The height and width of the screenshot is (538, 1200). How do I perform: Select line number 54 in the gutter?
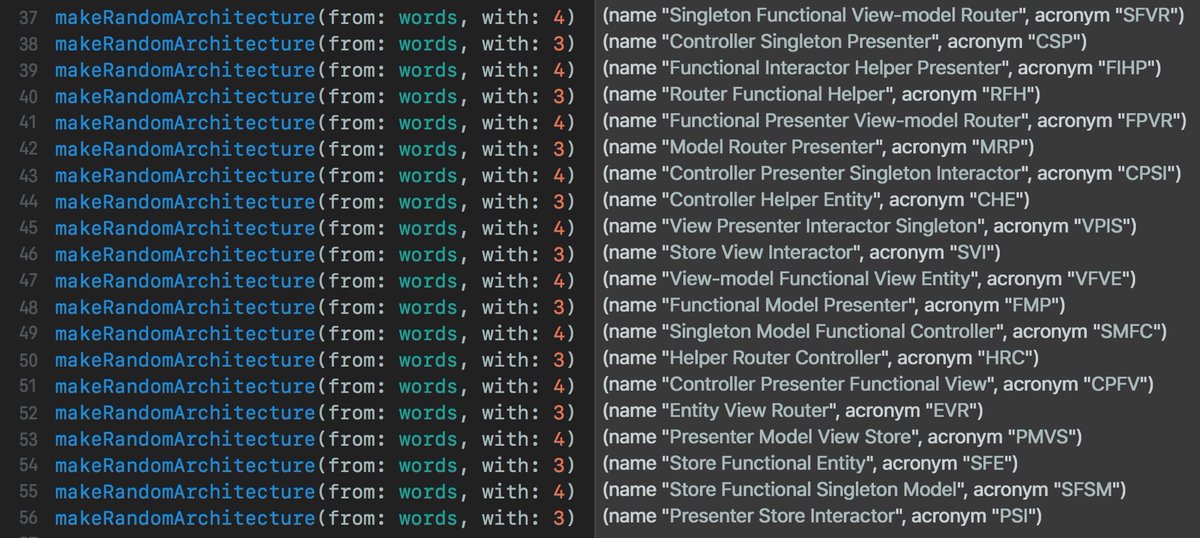26,466
